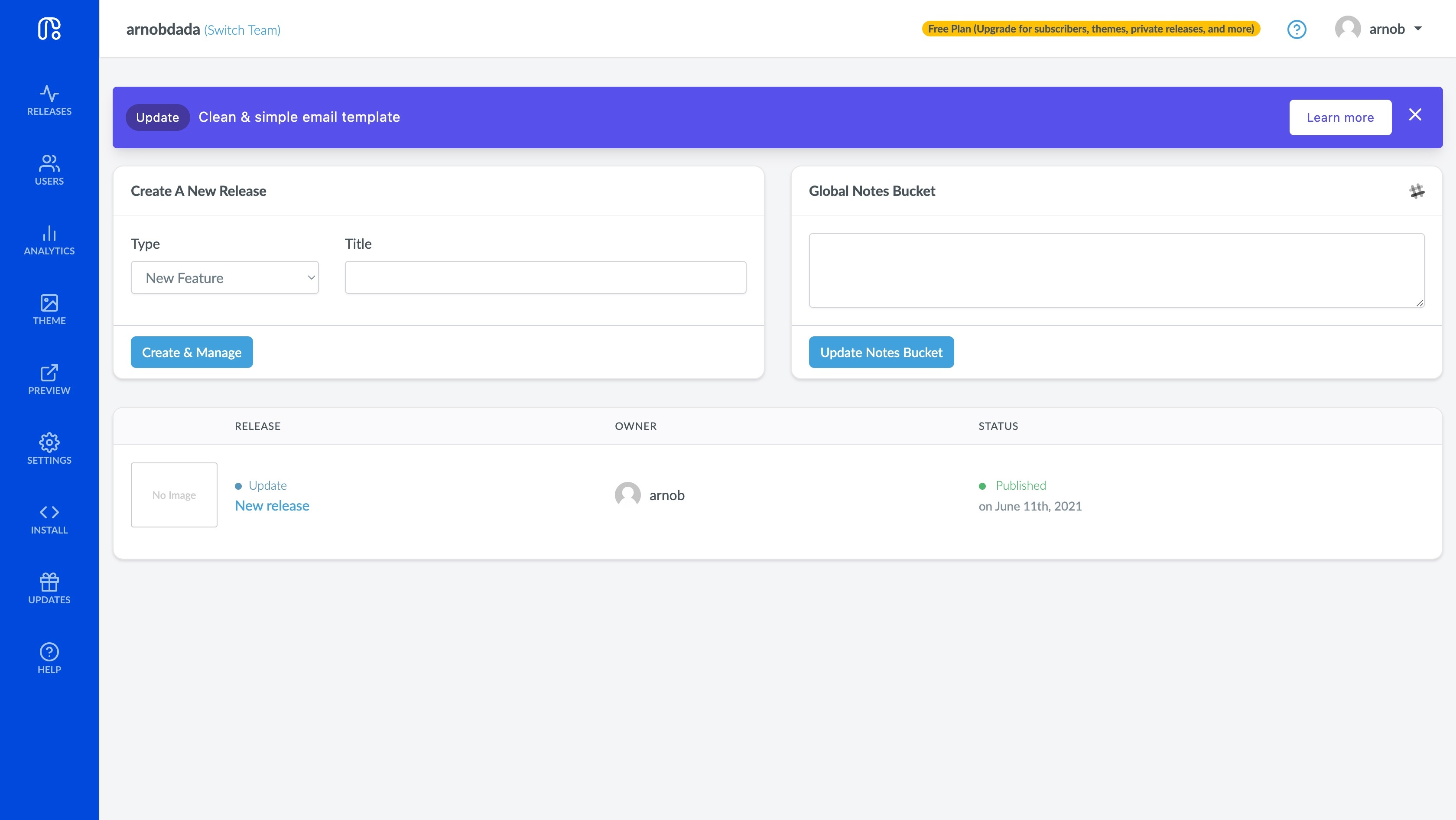
Task: Open the New release link
Action: pyautogui.click(x=272, y=506)
